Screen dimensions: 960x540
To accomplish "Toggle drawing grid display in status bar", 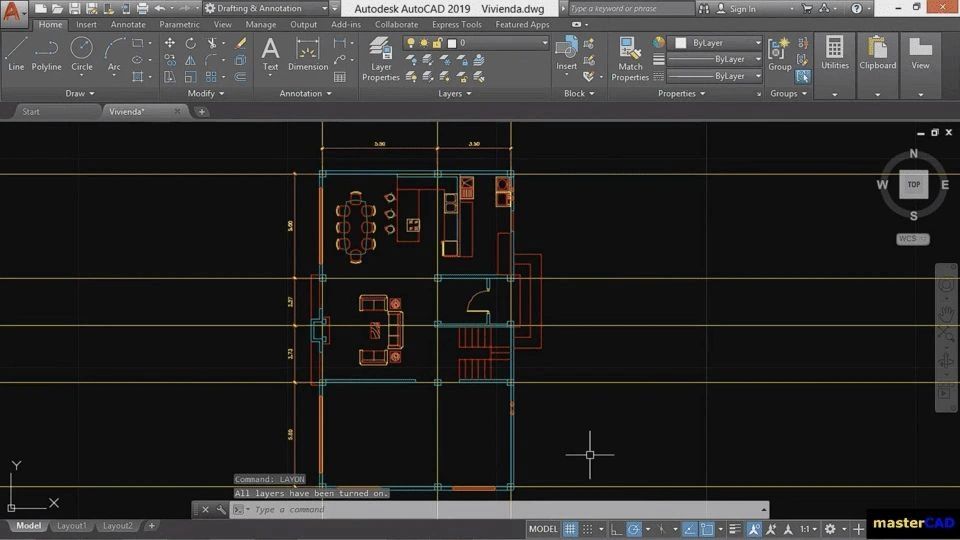I will coord(570,529).
